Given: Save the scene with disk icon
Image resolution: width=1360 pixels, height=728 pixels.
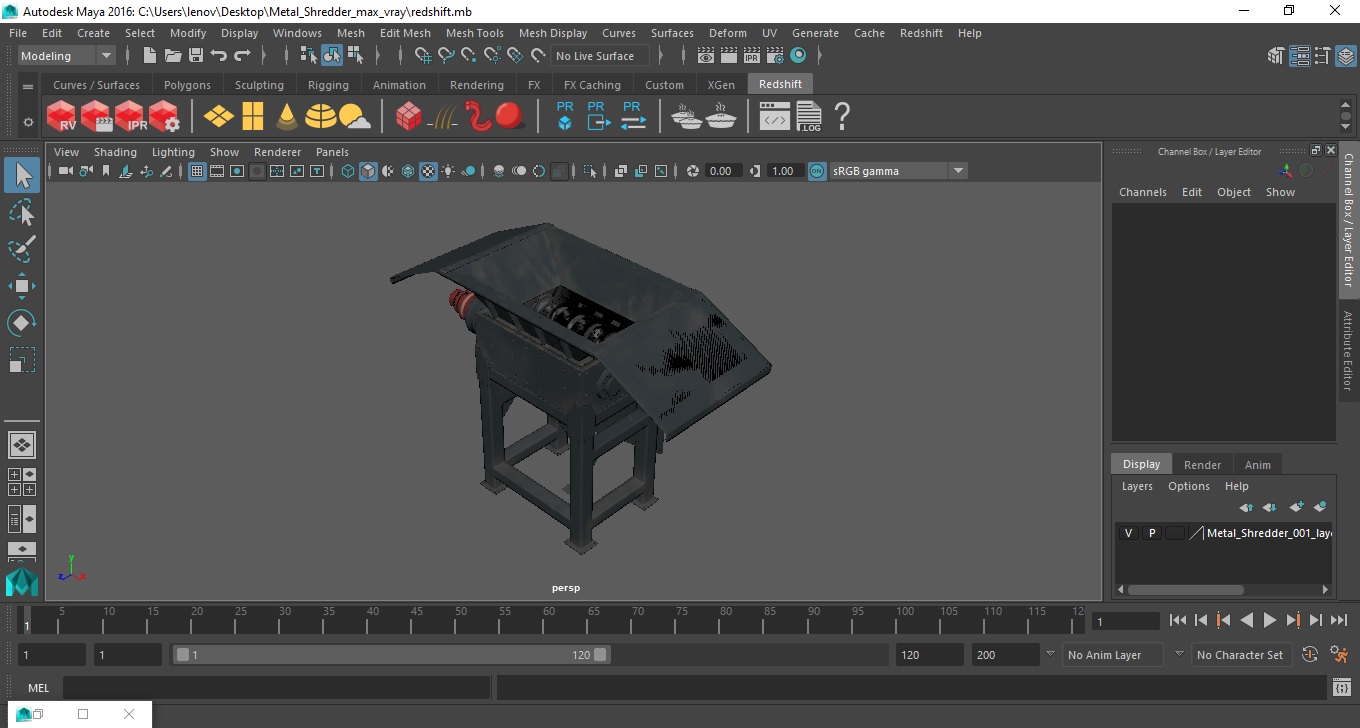Looking at the screenshot, I should click(x=196, y=56).
